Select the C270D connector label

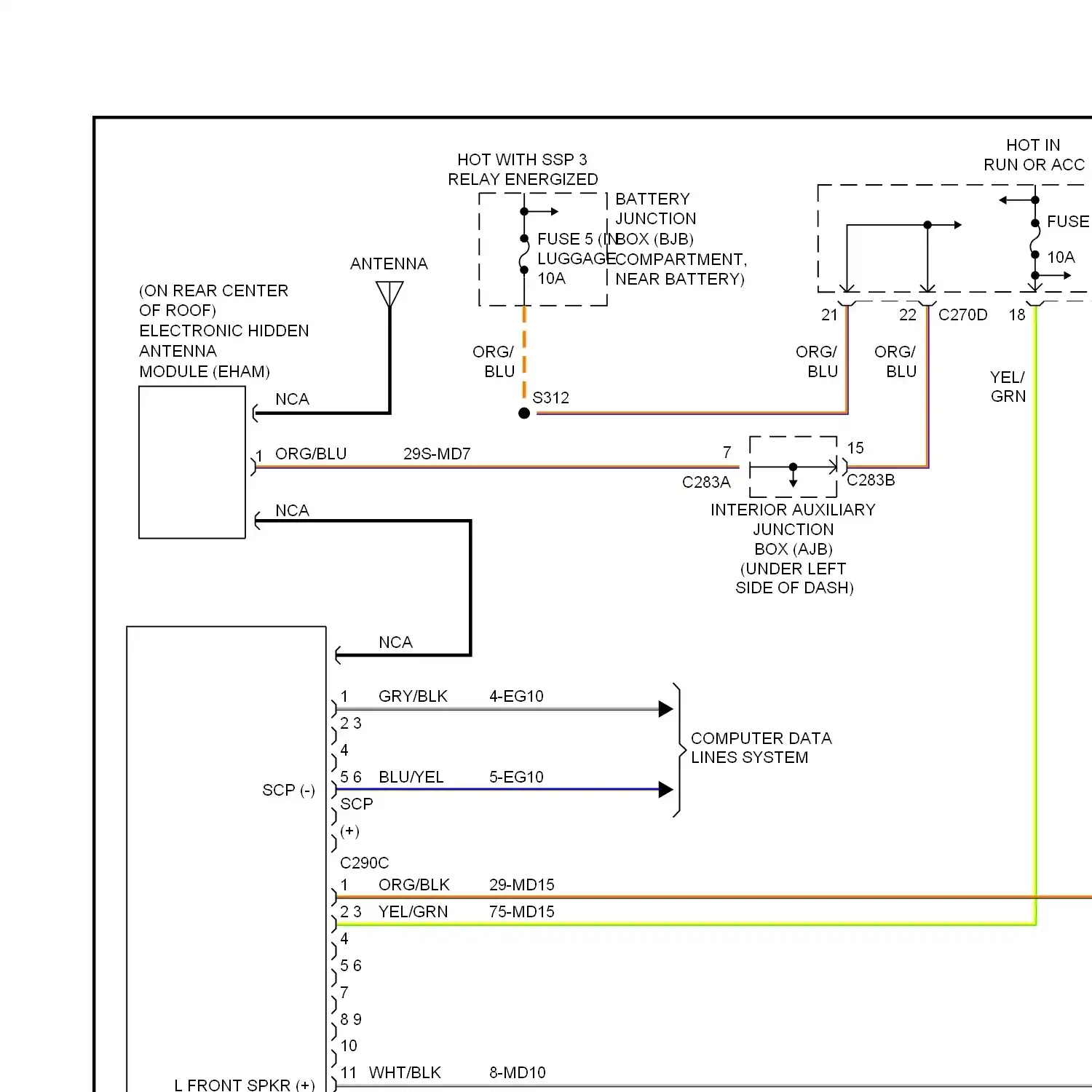(962, 314)
